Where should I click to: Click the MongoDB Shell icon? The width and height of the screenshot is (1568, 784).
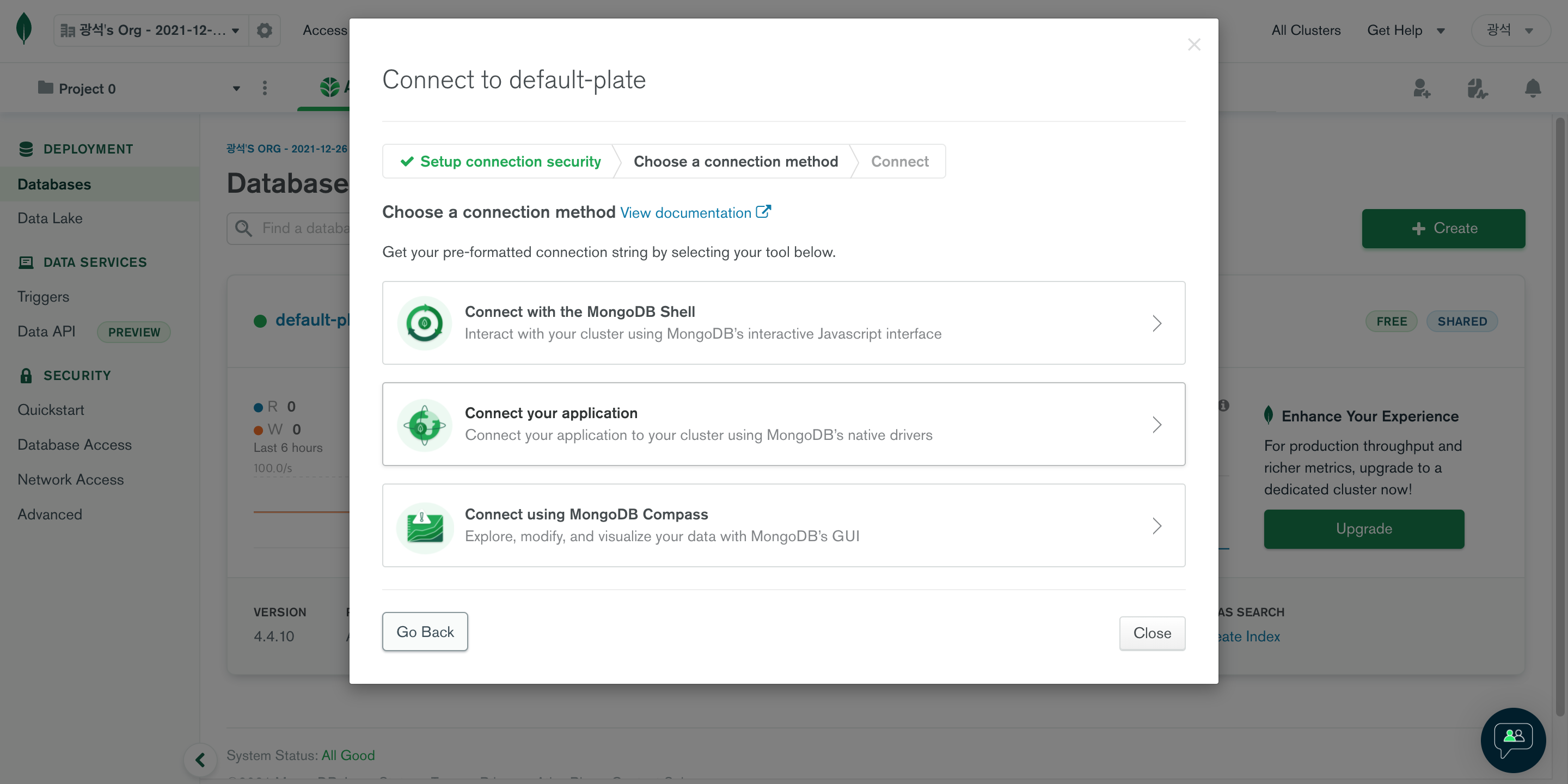click(424, 323)
